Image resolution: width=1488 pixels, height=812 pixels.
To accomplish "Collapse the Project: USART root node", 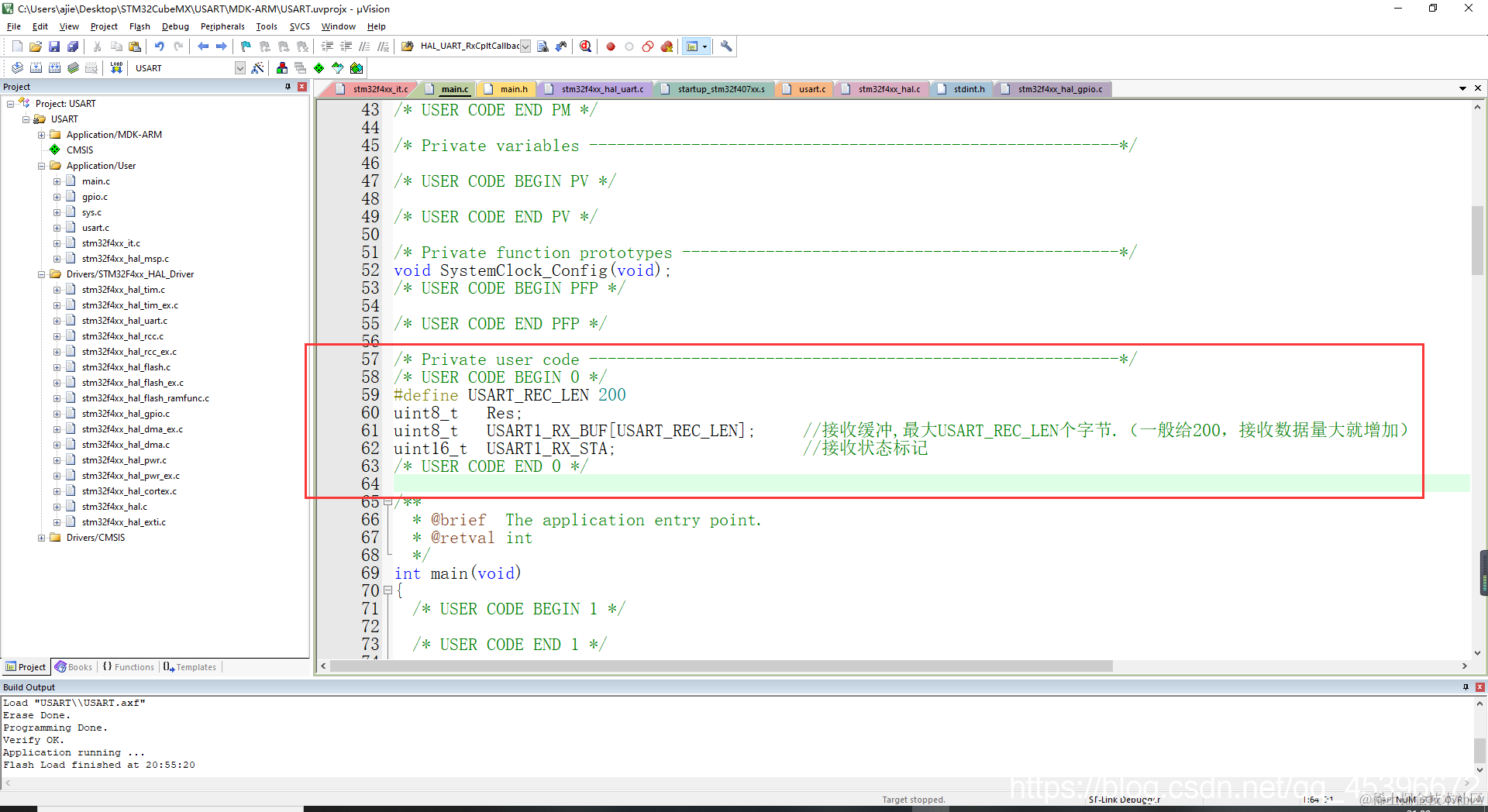I will pos(11,104).
